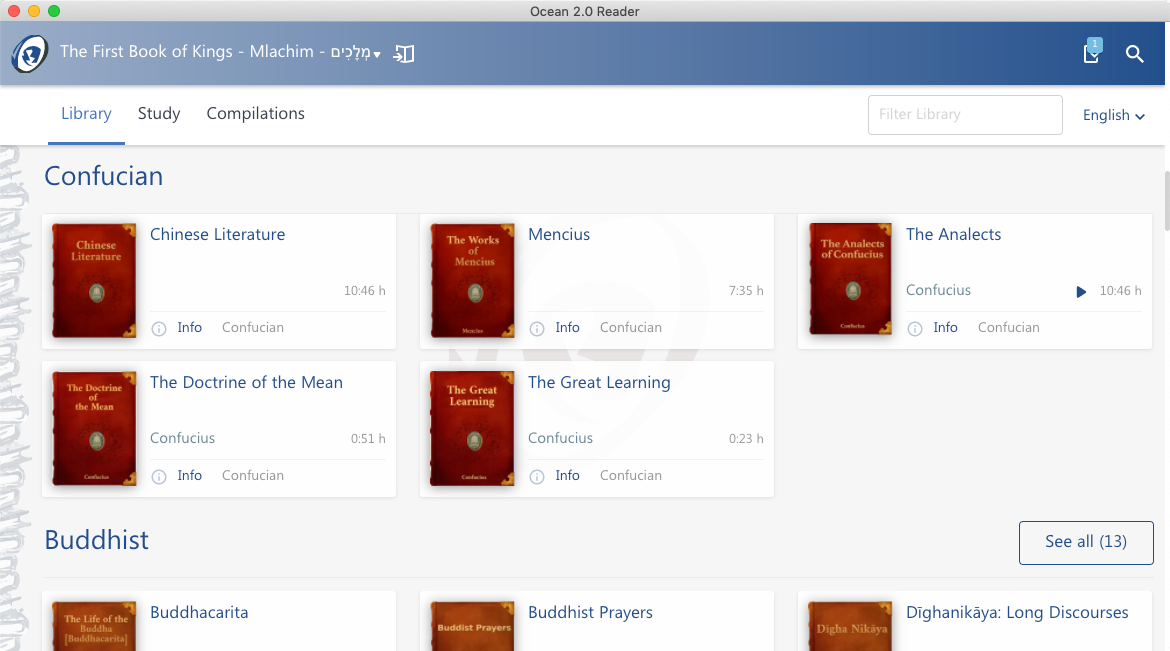Maximize the window with green button
The width and height of the screenshot is (1170, 651).
pyautogui.click(x=54, y=11)
